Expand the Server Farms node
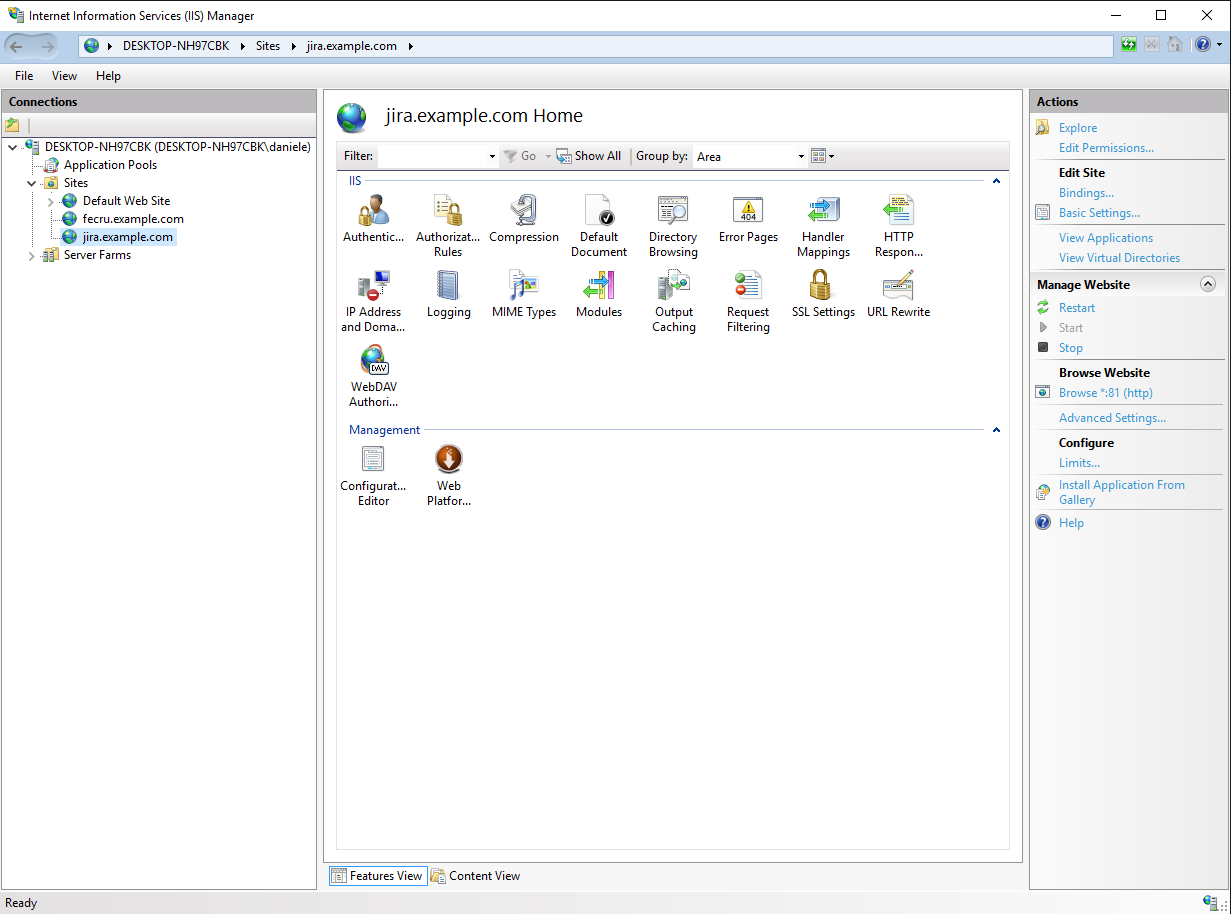 [31, 255]
